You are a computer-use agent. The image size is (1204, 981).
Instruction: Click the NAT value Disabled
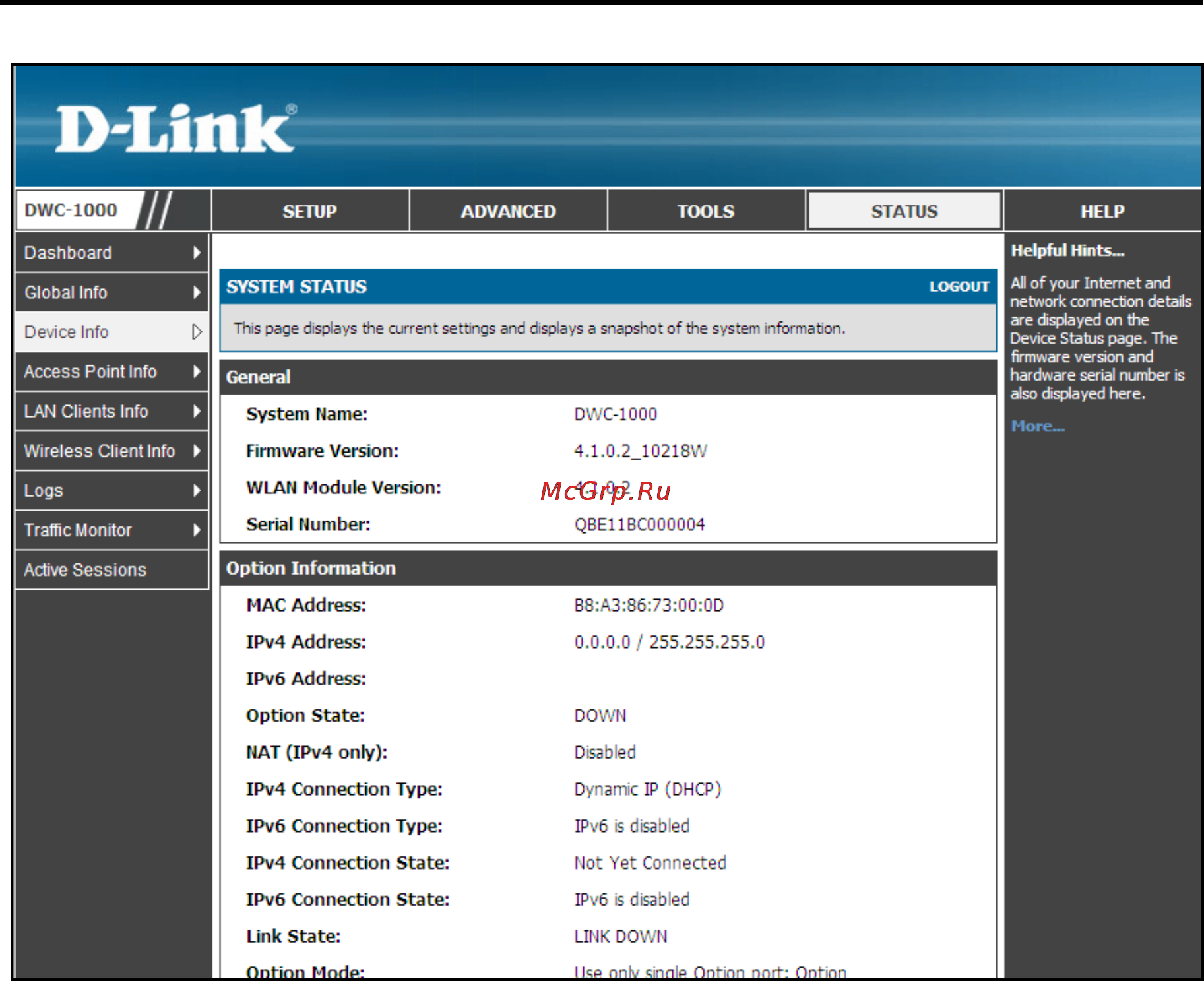coord(605,752)
